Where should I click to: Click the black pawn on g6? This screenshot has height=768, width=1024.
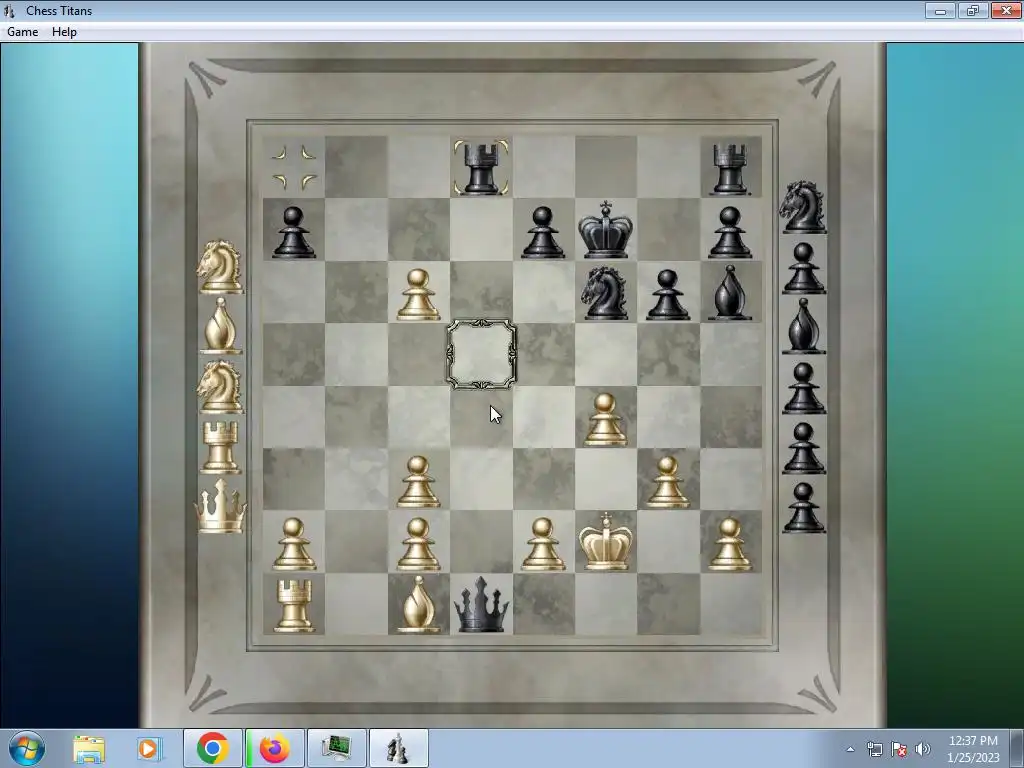pyautogui.click(x=667, y=295)
